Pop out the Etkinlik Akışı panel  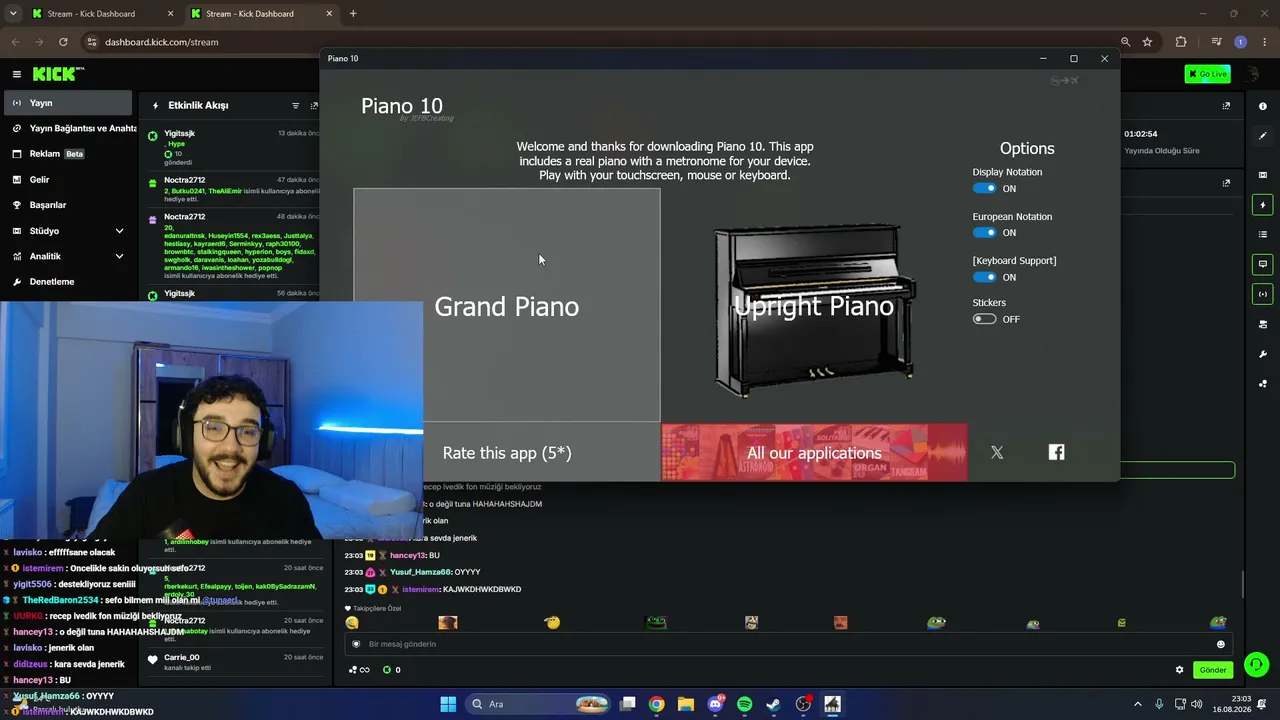point(314,105)
